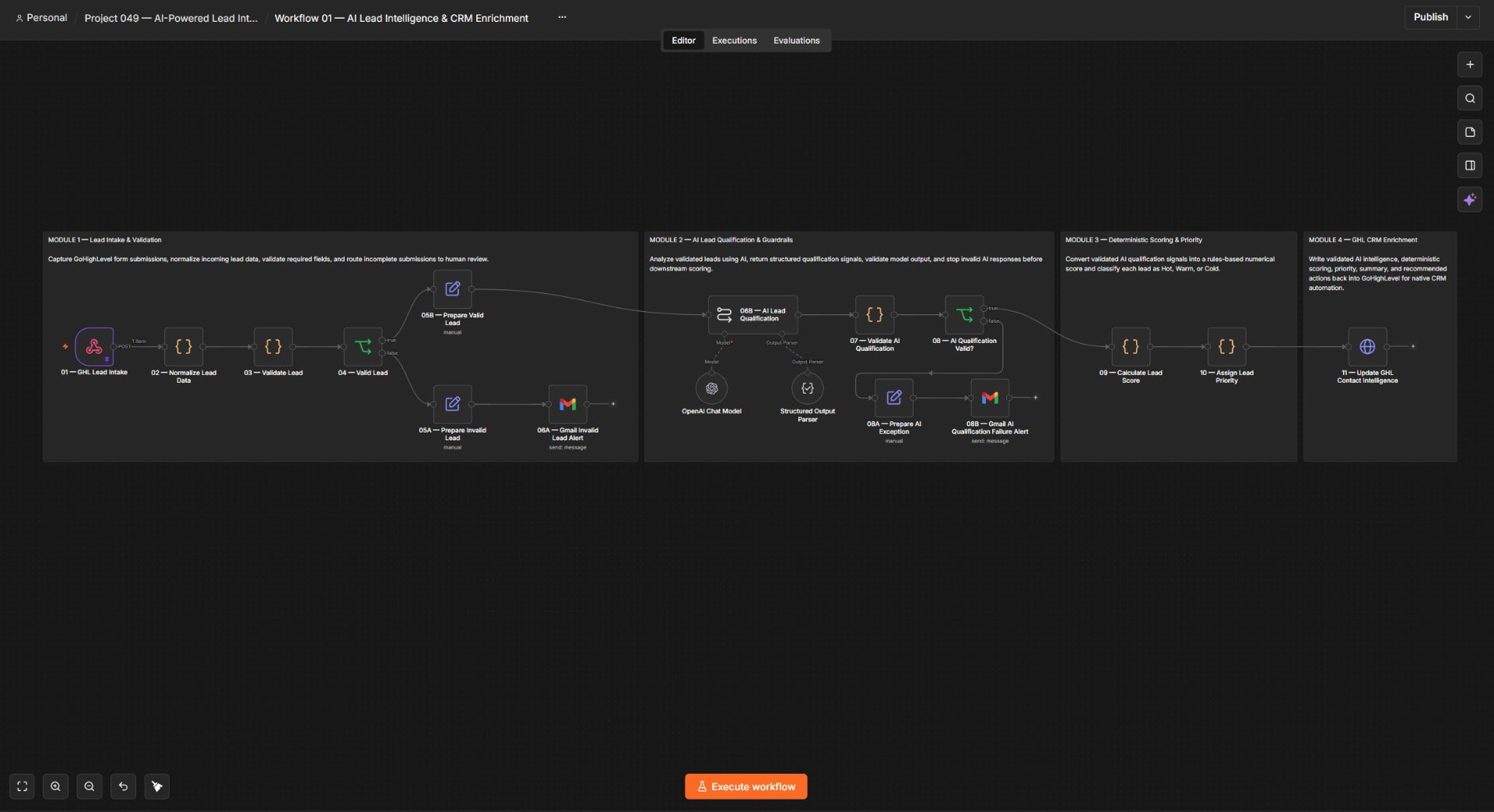Go to the Personal breadcrumb
This screenshot has height=812, width=1494.
pos(41,18)
